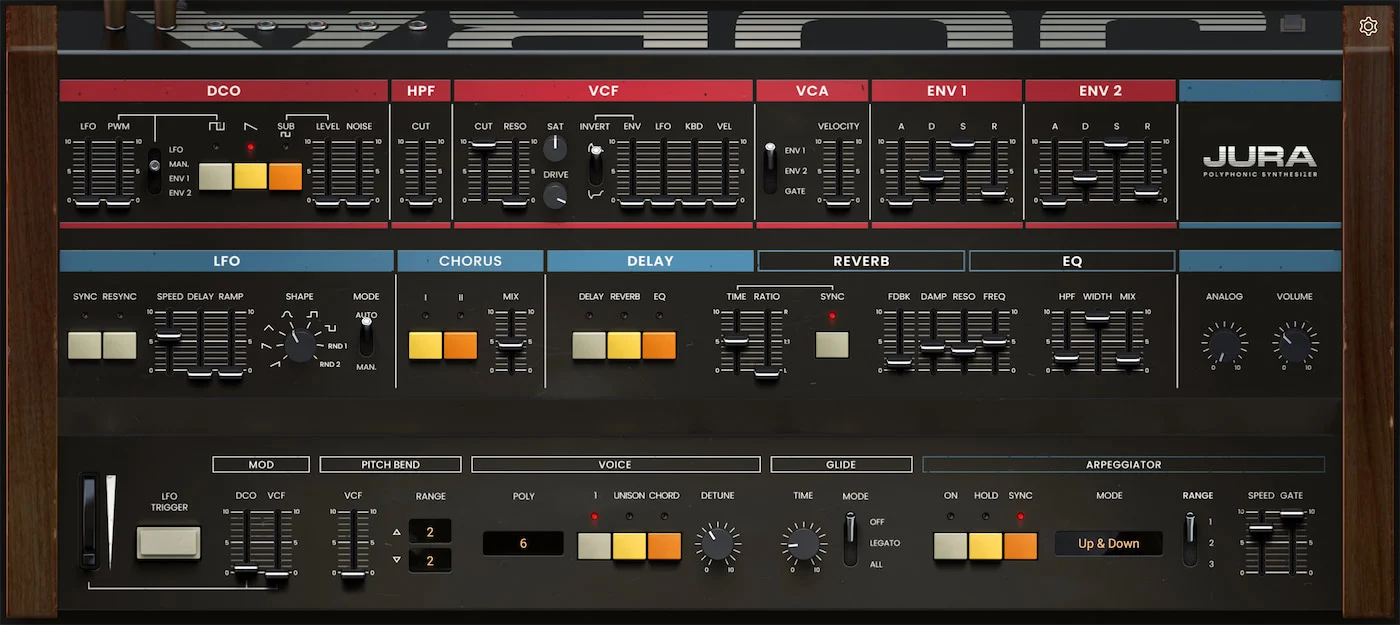Screen dimensions: 1400x625
Task: Open the arpeggiator Up & Down mode dropdown
Action: (1108, 544)
